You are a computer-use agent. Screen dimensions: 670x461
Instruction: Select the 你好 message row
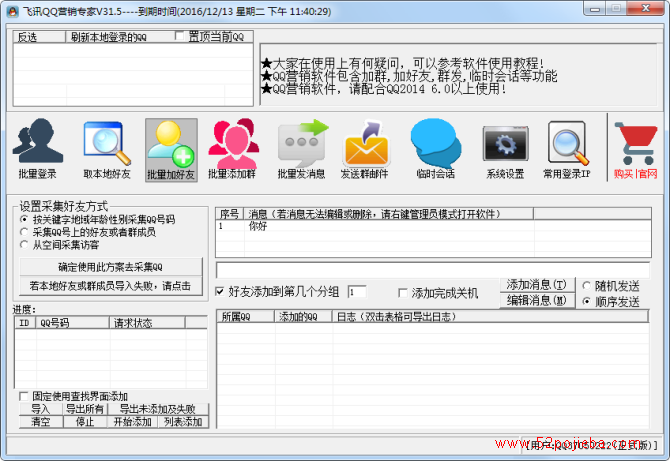pyautogui.click(x=433, y=226)
